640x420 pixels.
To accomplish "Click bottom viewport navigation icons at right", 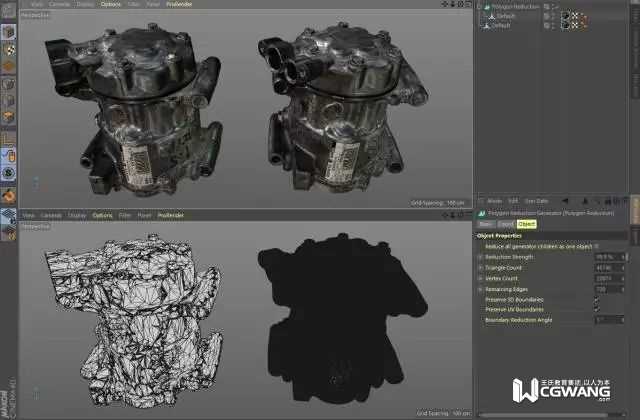I will pyautogui.click(x=456, y=215).
